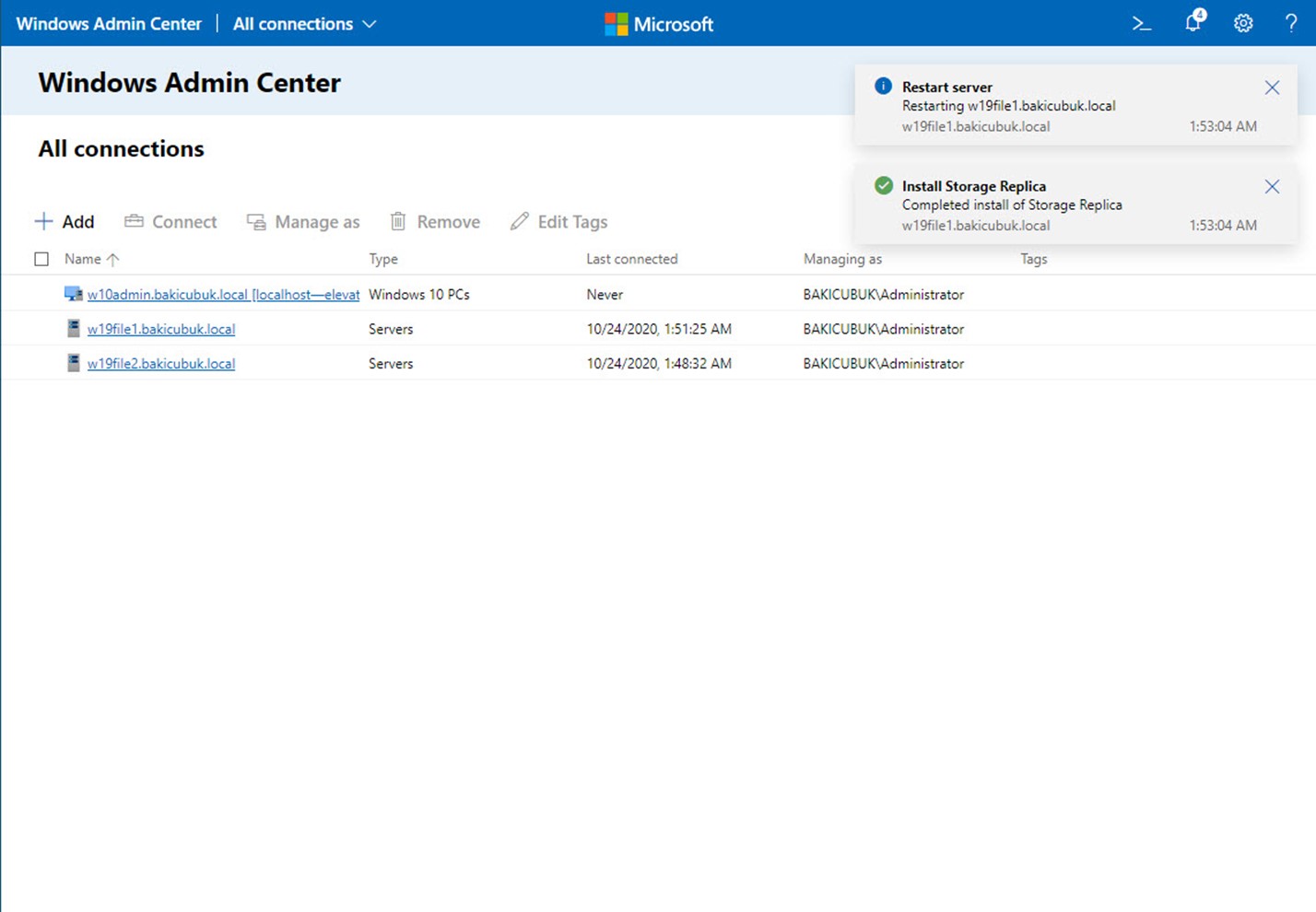This screenshot has height=912, width=1316.
Task: Click the Restart server notification title
Action: pyautogui.click(x=947, y=87)
